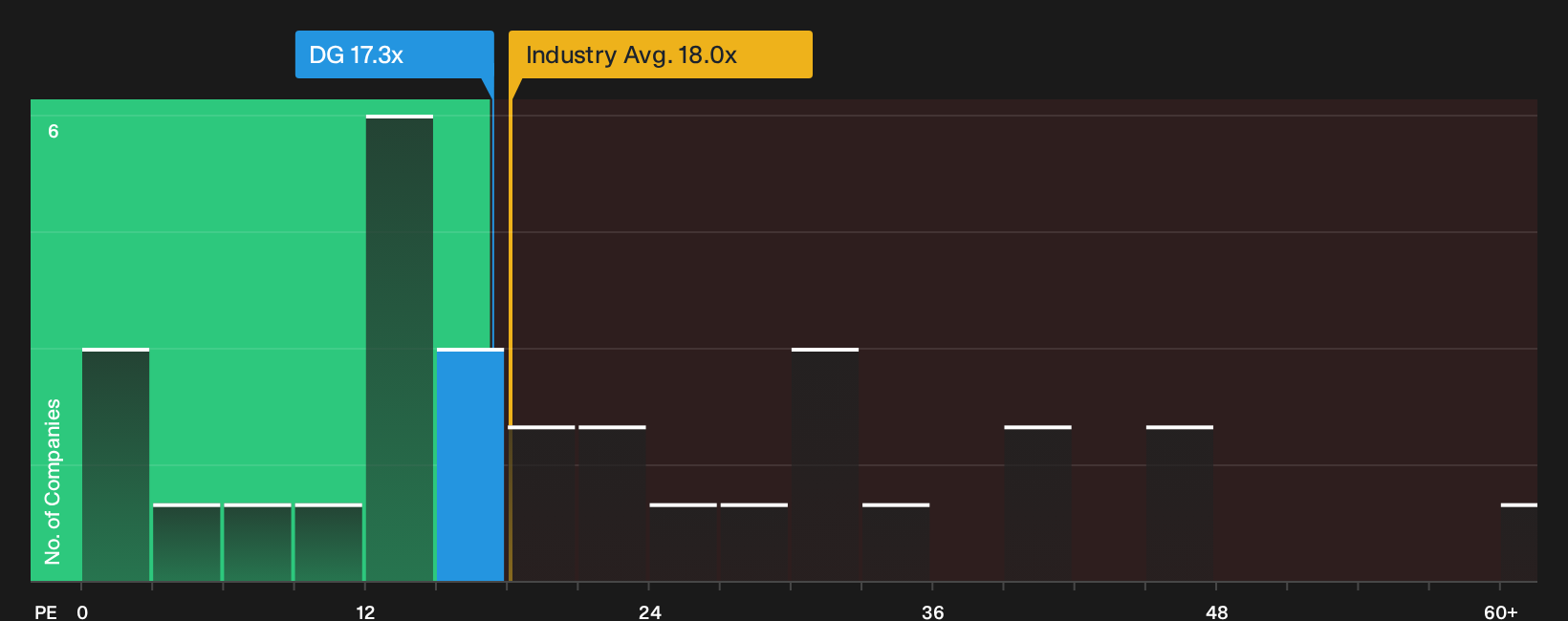Click the x-axis label 36

pos(933,611)
